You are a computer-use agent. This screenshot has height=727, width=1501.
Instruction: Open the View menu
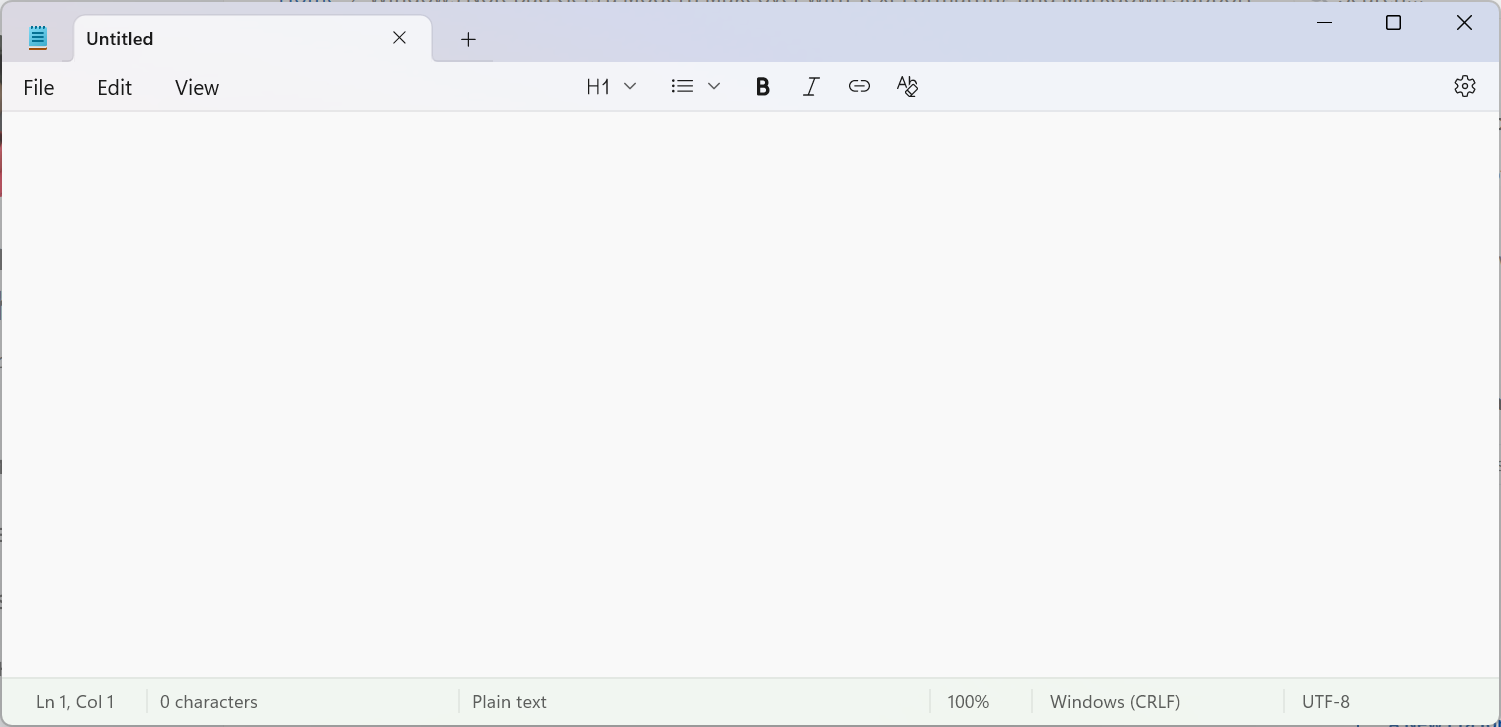click(x=196, y=87)
